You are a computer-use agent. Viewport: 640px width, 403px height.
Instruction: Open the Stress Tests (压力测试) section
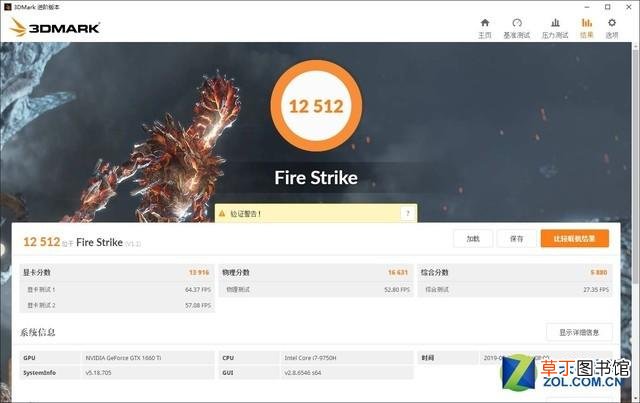coord(555,28)
